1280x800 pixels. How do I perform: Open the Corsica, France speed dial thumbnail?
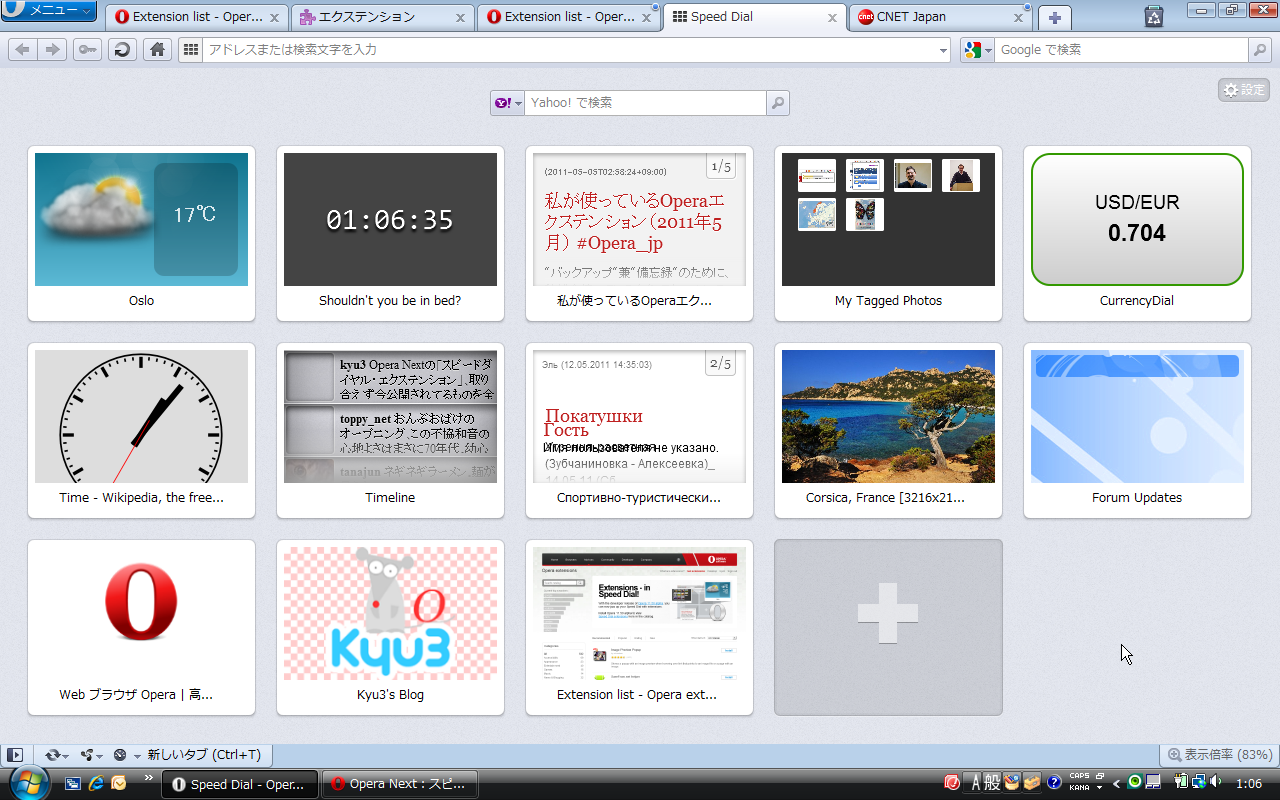click(x=888, y=430)
